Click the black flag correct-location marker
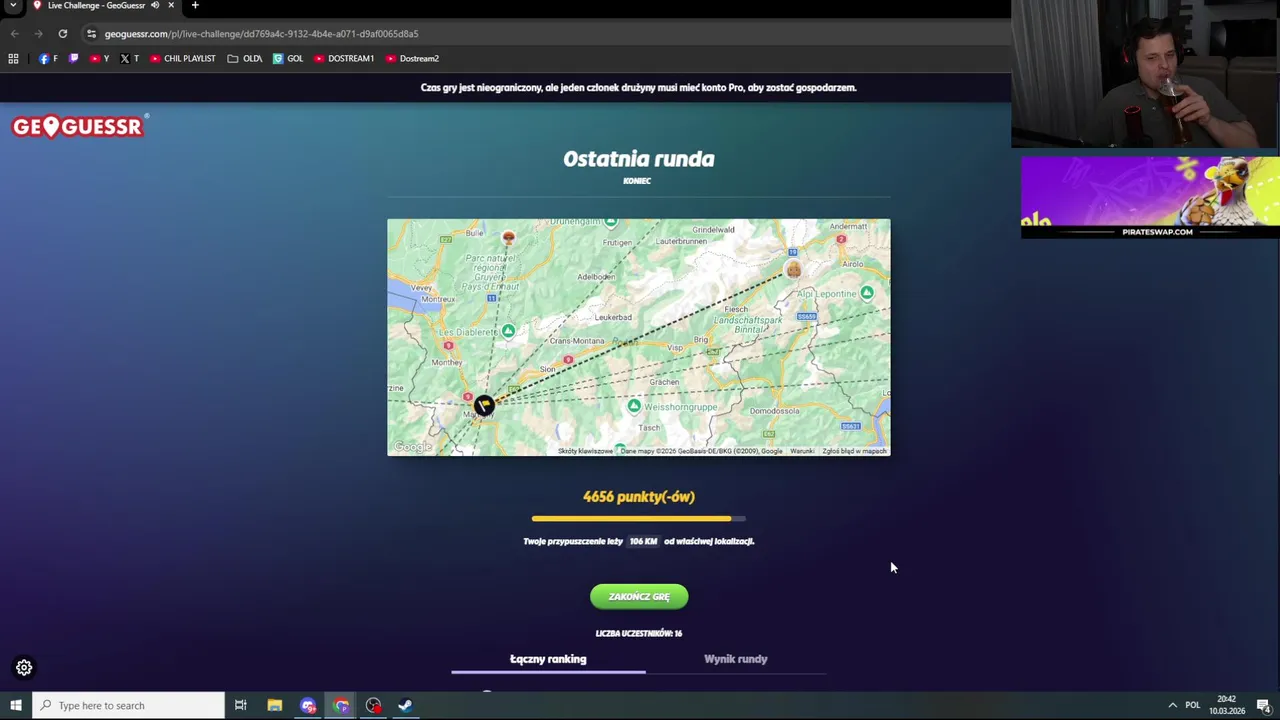This screenshot has height=720, width=1280. pos(484,405)
